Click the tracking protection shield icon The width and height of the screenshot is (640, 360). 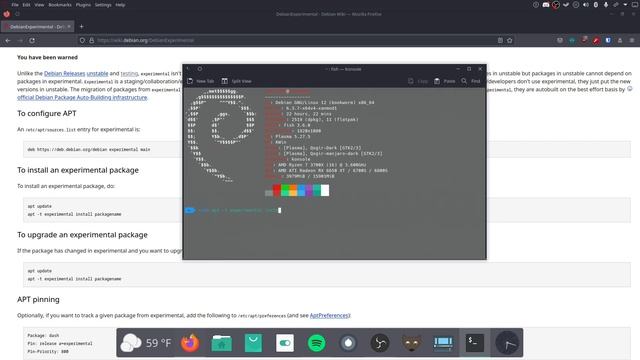(x=82, y=40)
